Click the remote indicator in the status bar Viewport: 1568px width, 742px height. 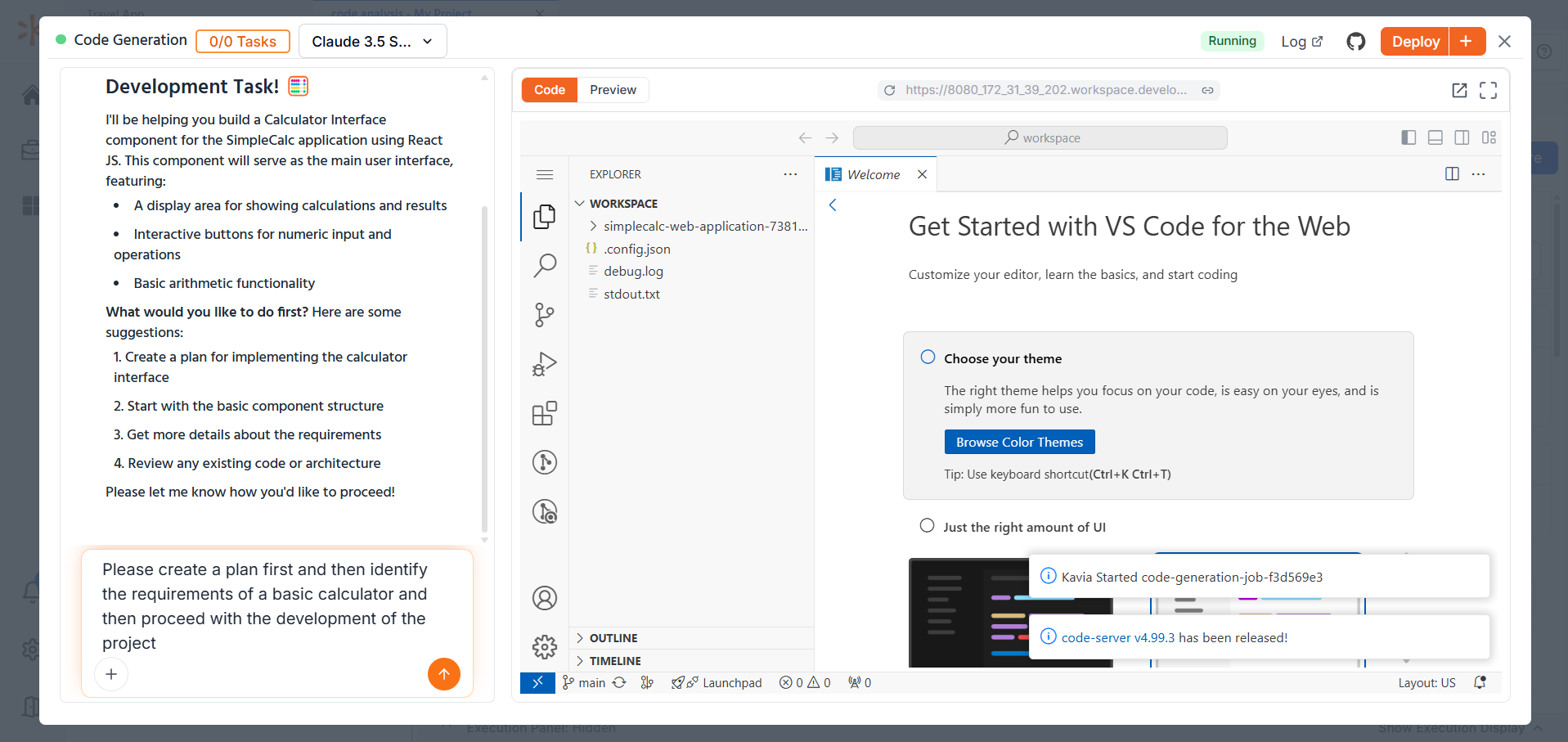[x=537, y=682]
